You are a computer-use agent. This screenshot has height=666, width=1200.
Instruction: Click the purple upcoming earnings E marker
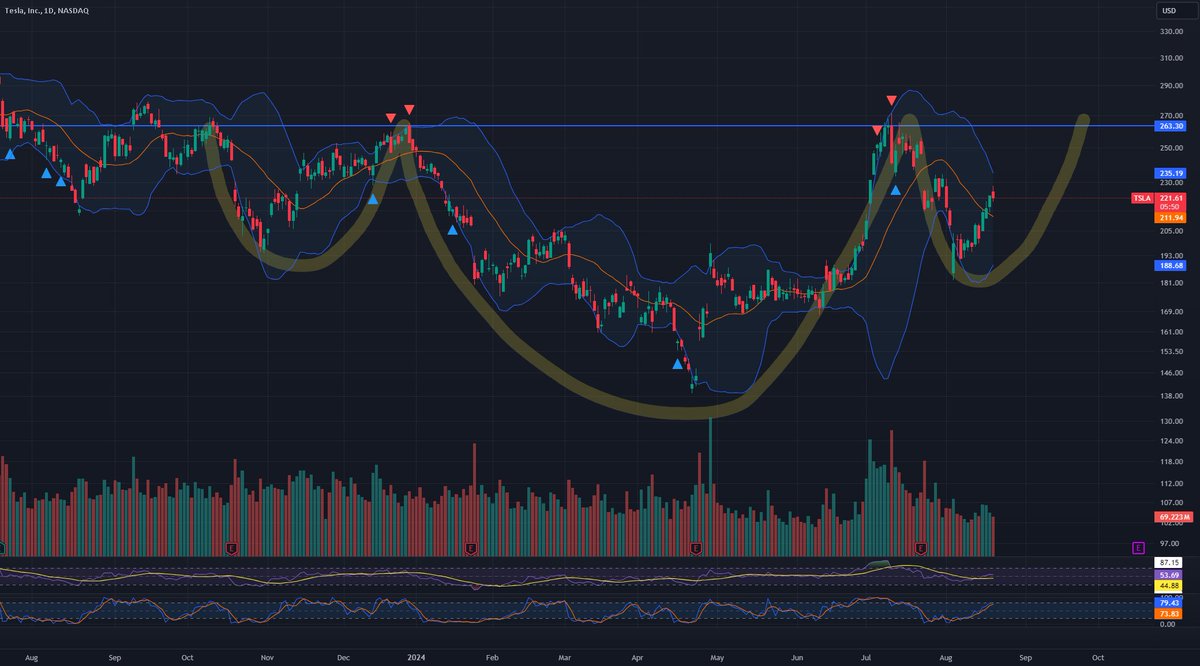[x=1138, y=547]
